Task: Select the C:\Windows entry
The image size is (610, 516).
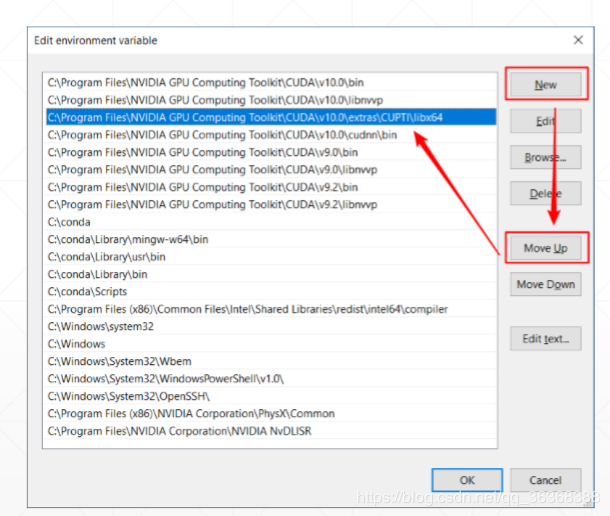Action: [x=271, y=344]
